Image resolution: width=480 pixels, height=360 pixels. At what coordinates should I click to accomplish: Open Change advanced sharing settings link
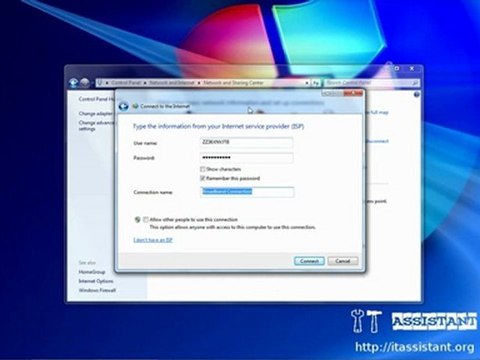(96, 126)
